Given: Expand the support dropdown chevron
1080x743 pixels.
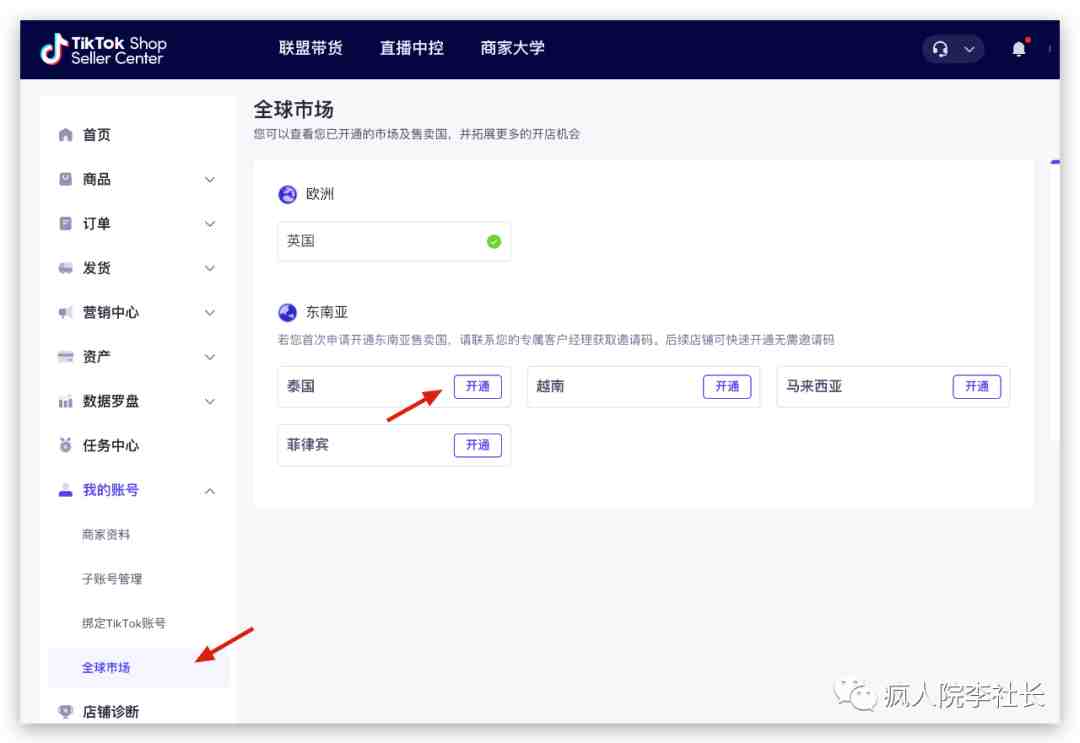Looking at the screenshot, I should 969,49.
